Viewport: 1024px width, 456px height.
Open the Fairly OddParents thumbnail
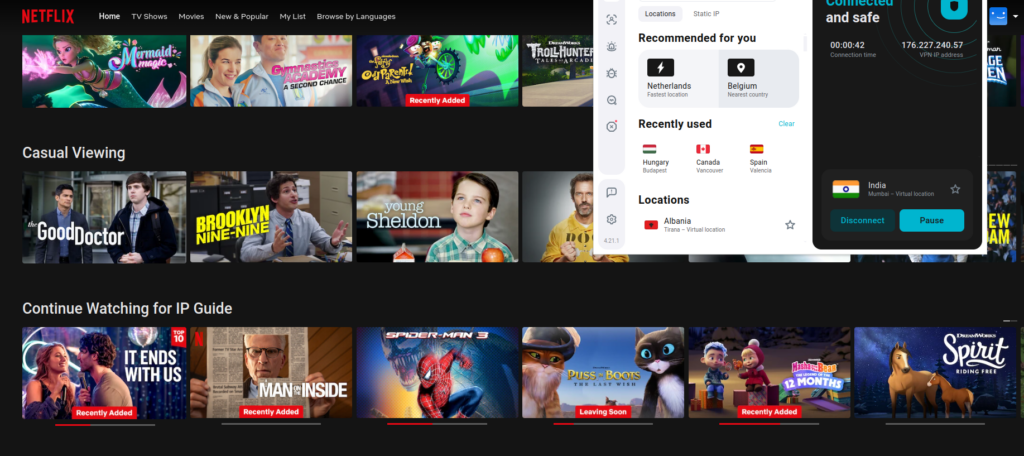tap(438, 71)
